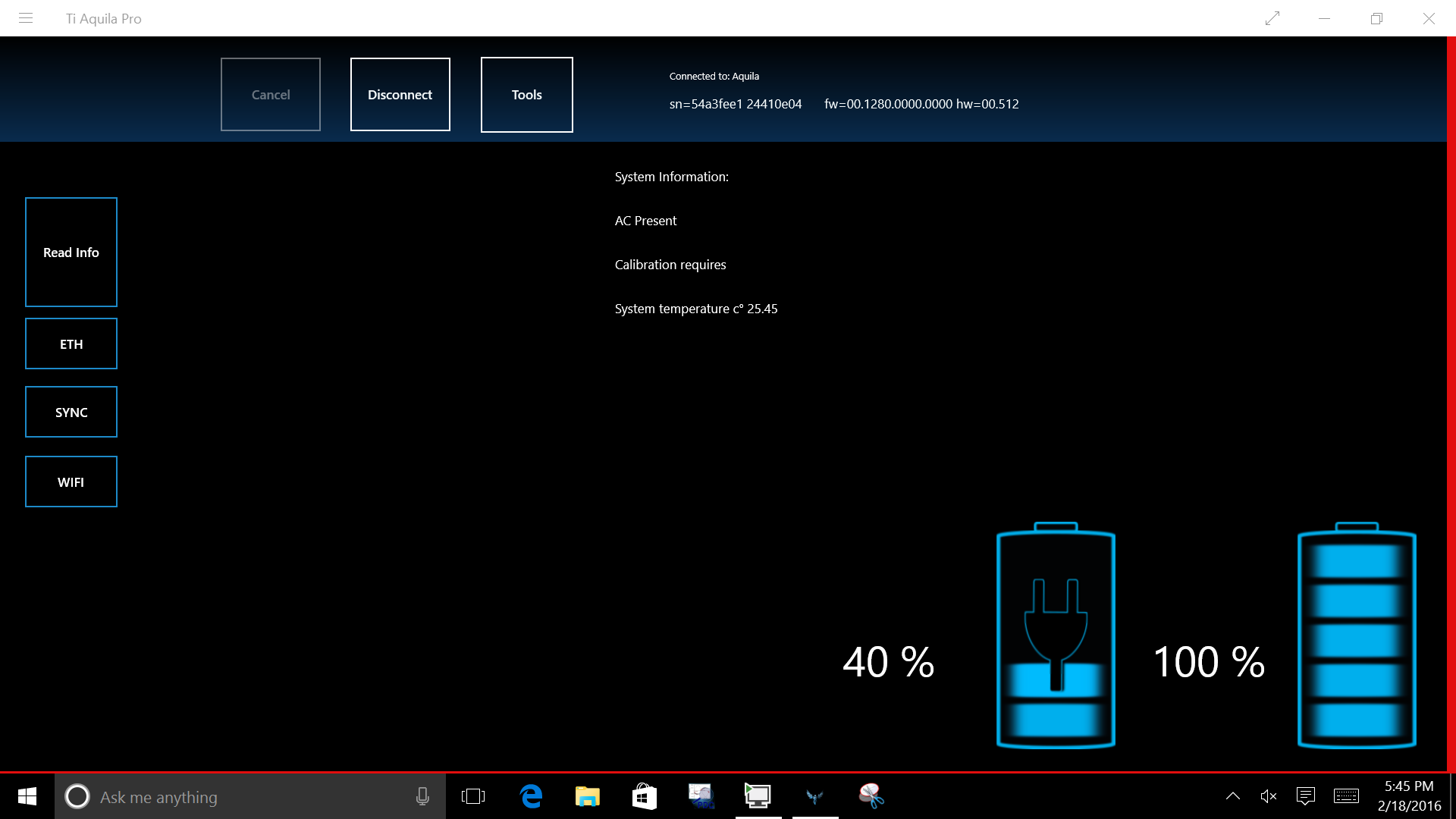
Task: Click the fullscreen expand arrow icon
Action: pos(1272,18)
